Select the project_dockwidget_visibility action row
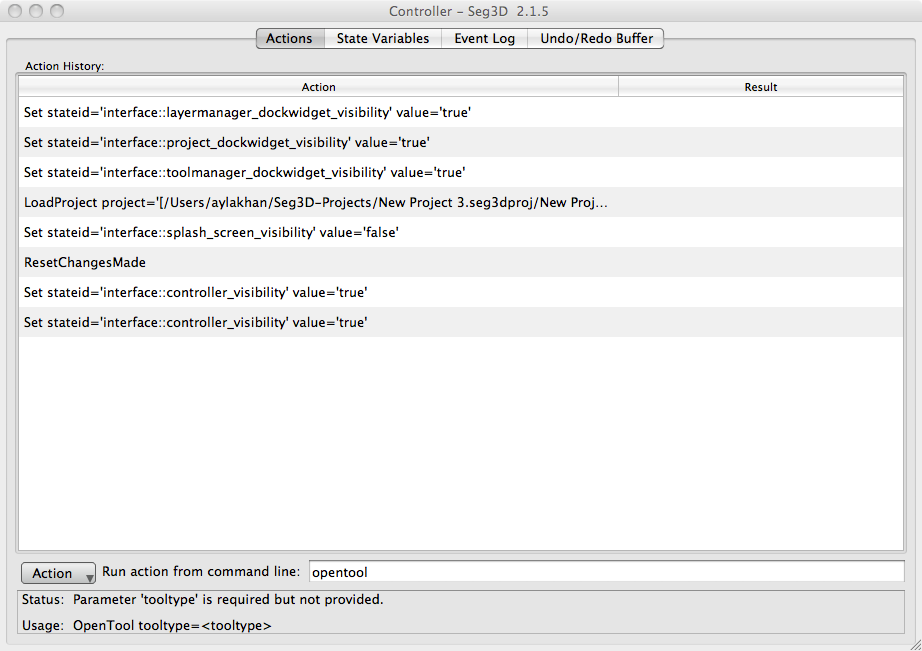This screenshot has height=651, width=922. 460,142
